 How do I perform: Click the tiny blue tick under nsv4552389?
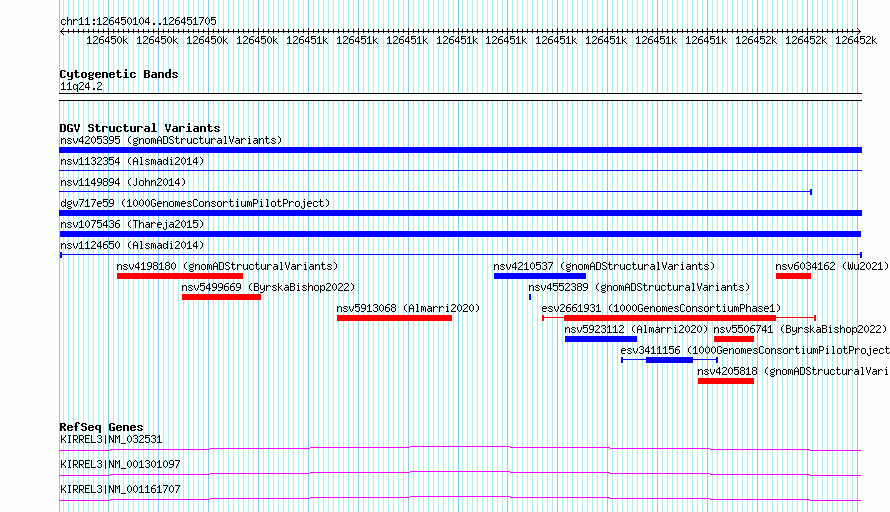[x=530, y=297]
